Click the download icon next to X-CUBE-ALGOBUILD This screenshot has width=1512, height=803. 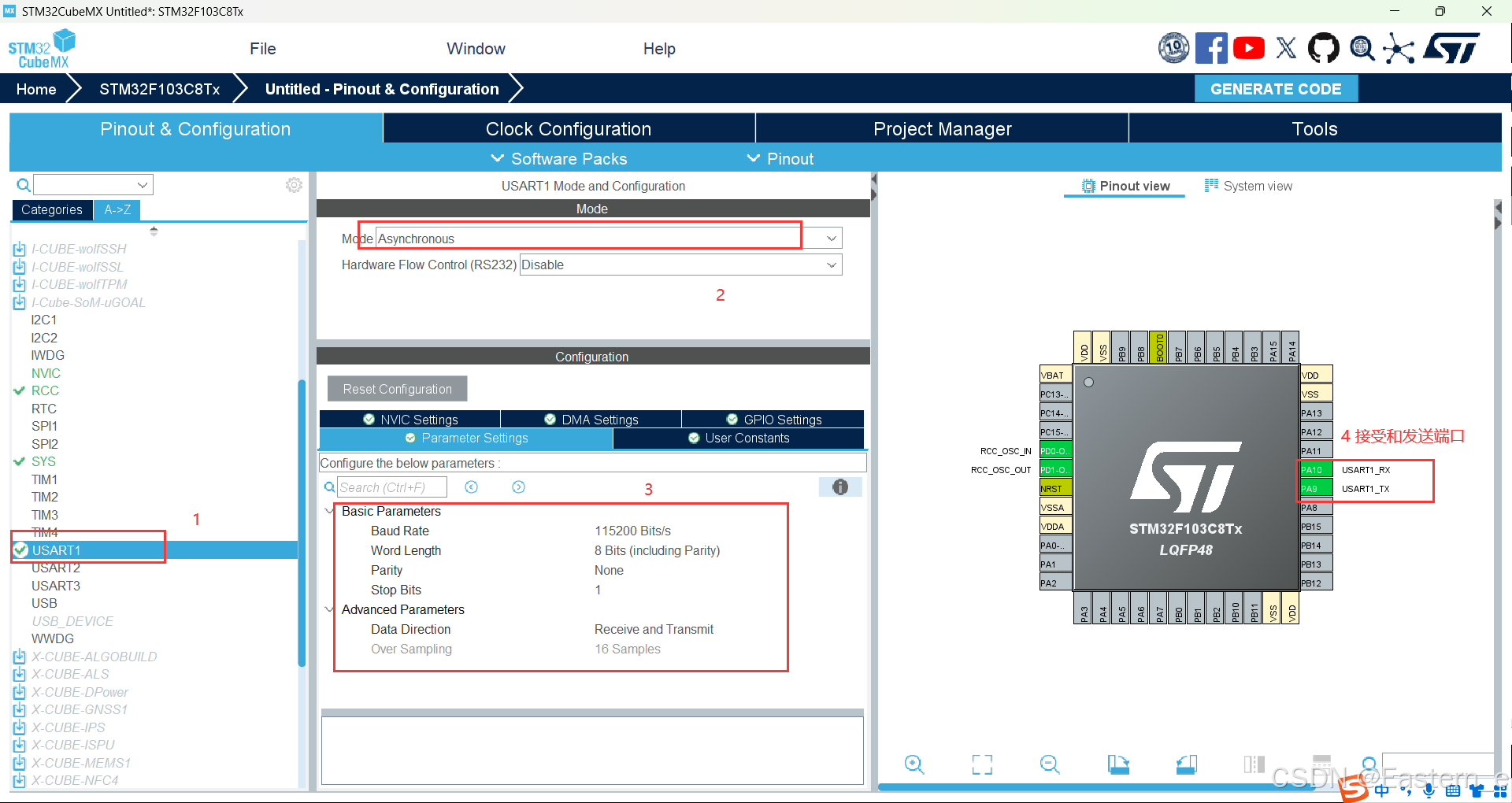(x=20, y=657)
